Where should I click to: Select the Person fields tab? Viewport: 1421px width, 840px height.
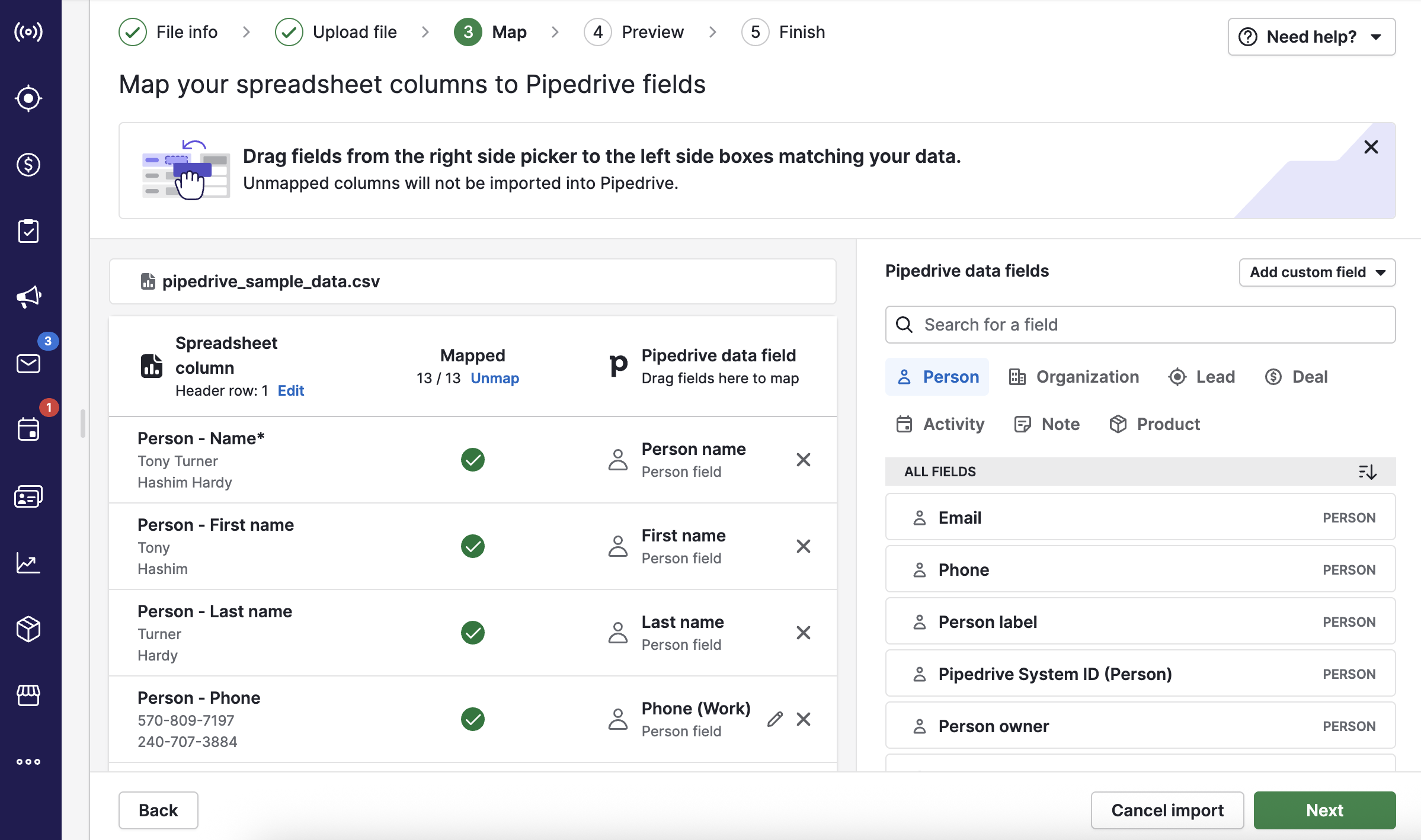(x=937, y=377)
